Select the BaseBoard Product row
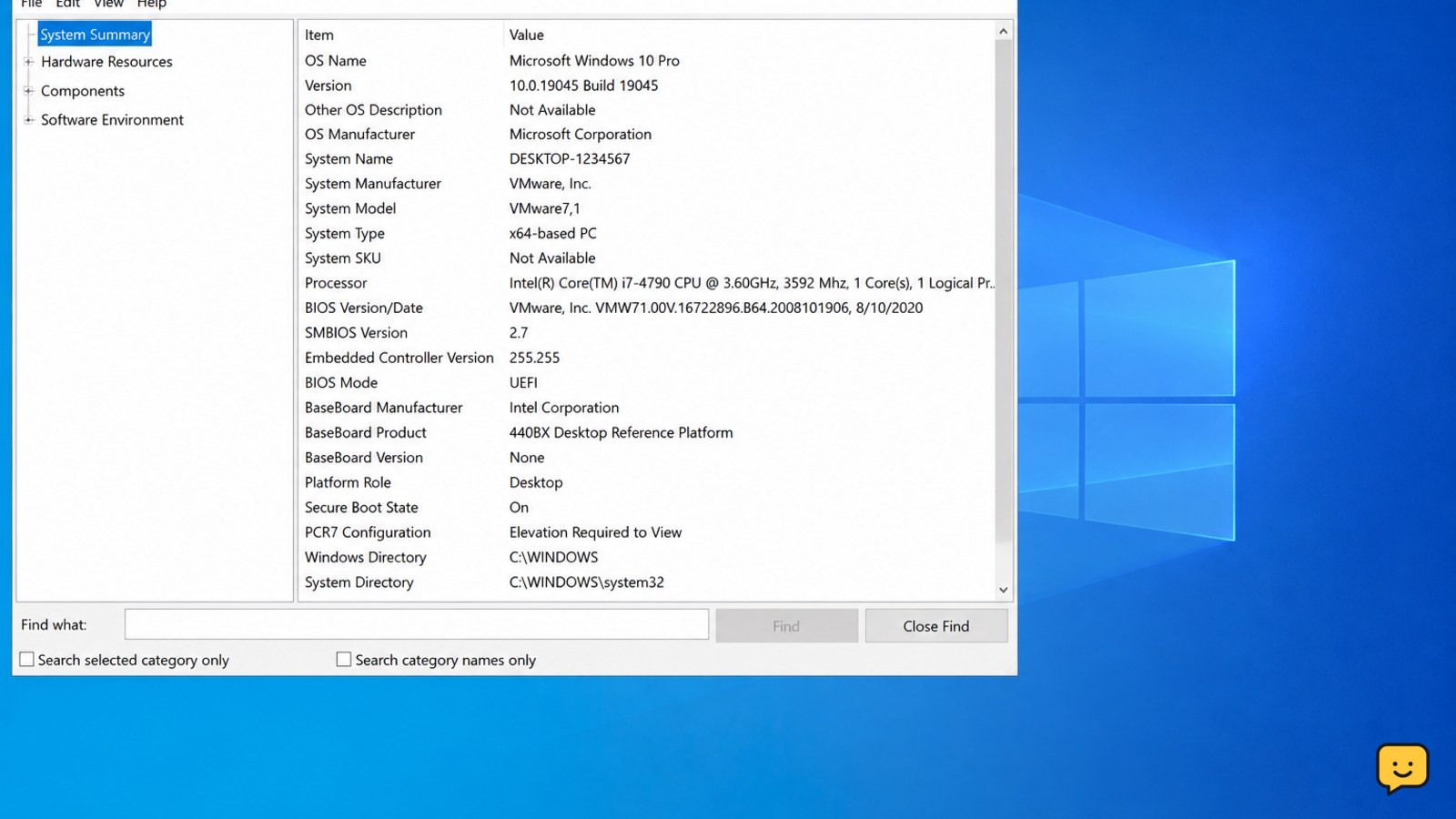The width and height of the screenshot is (1456, 819). pyautogui.click(x=647, y=433)
